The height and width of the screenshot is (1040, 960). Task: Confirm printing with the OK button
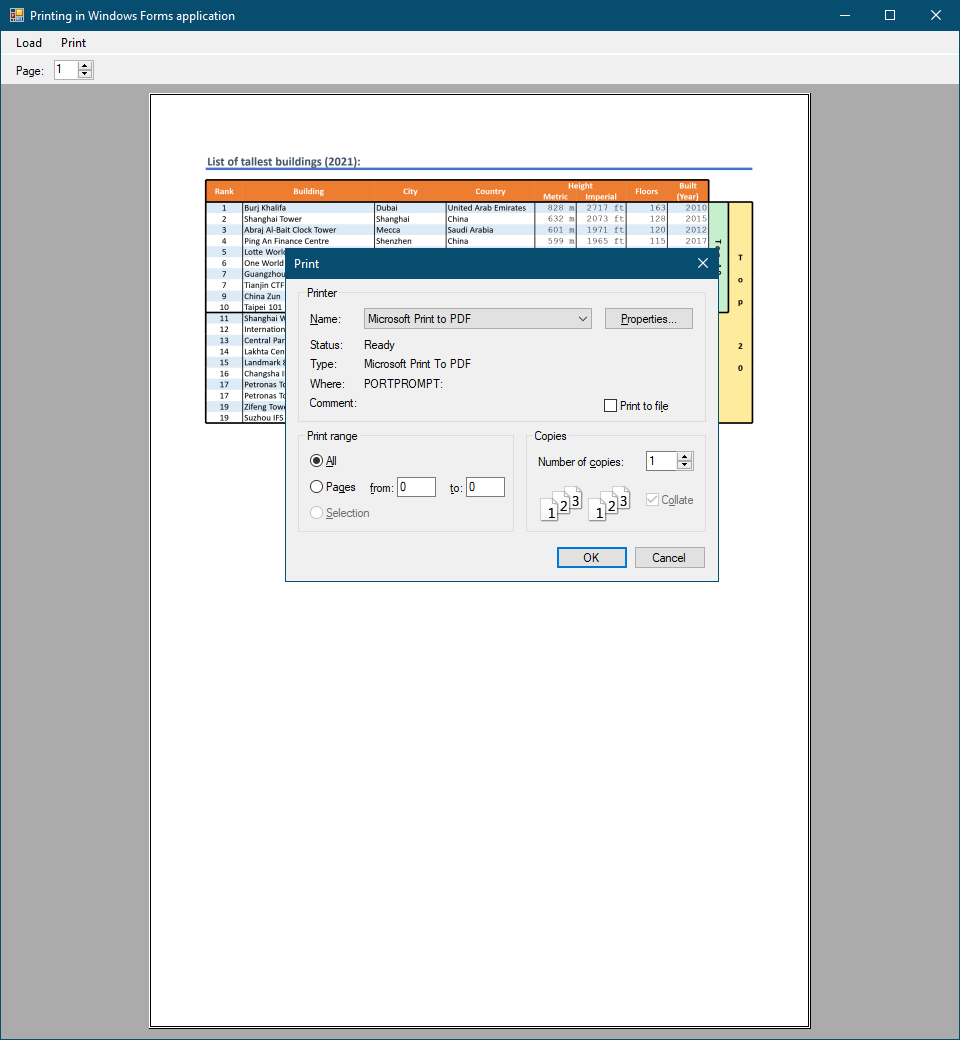591,557
